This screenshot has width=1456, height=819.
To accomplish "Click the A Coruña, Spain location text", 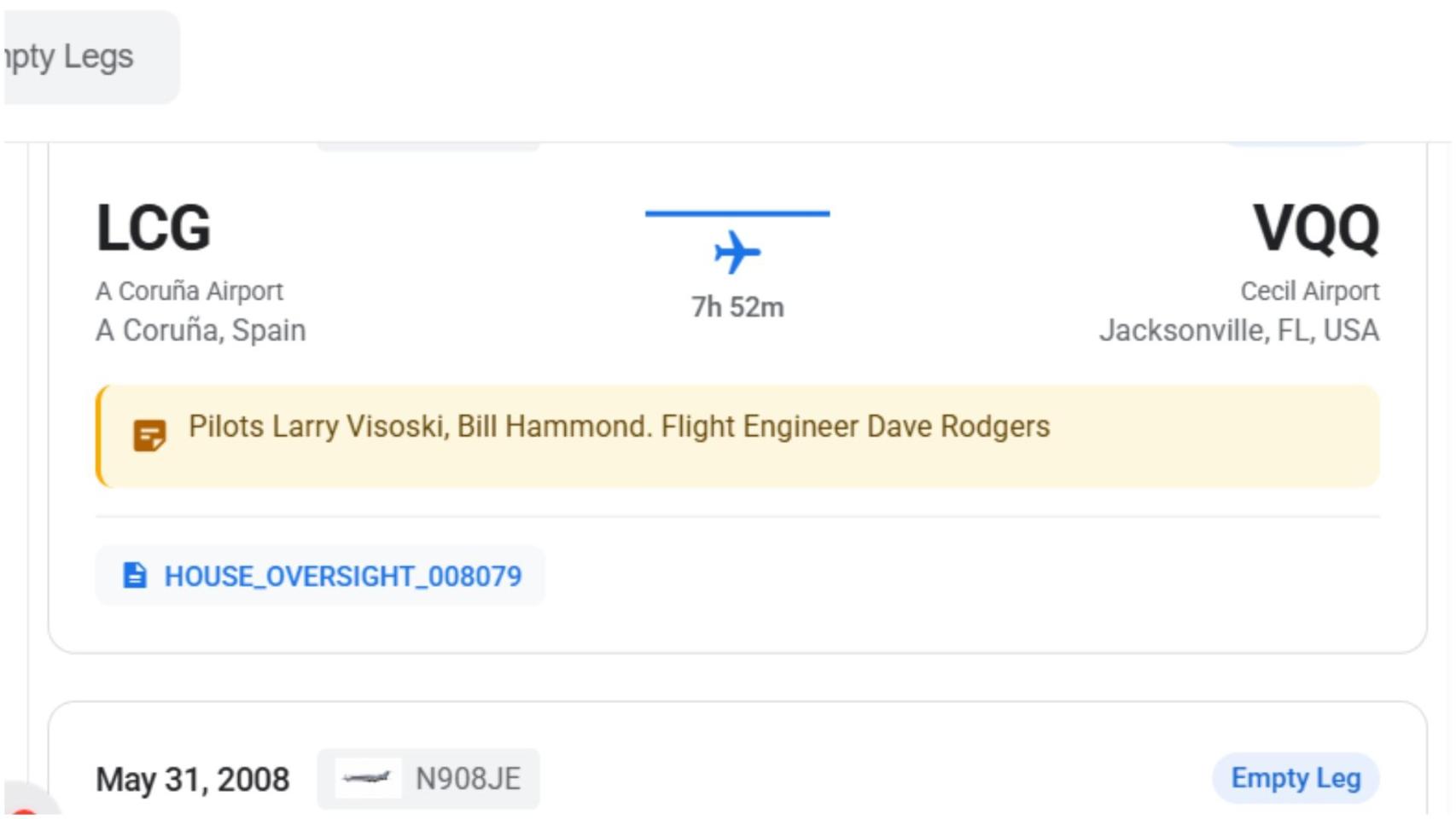I will pyautogui.click(x=201, y=330).
